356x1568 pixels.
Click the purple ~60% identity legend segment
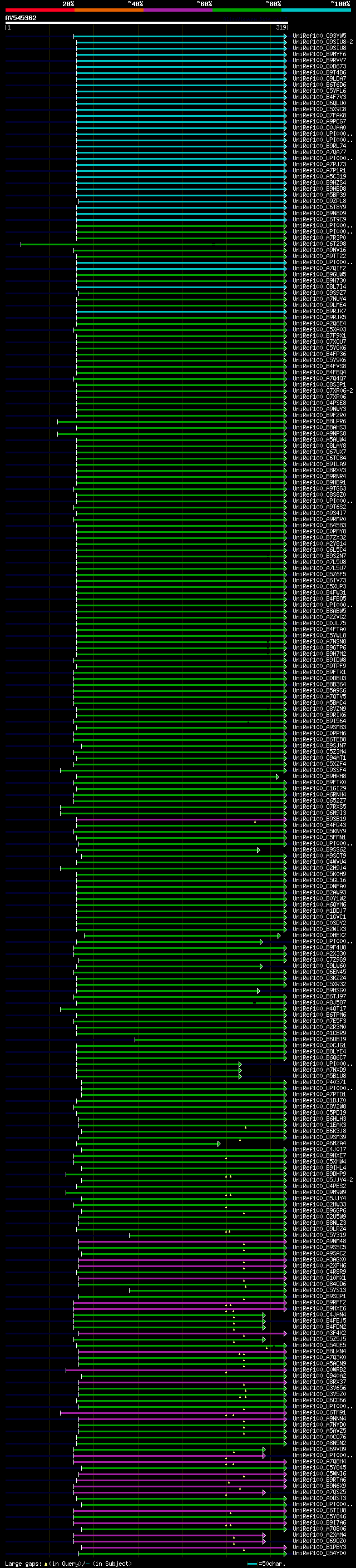tap(179, 10)
